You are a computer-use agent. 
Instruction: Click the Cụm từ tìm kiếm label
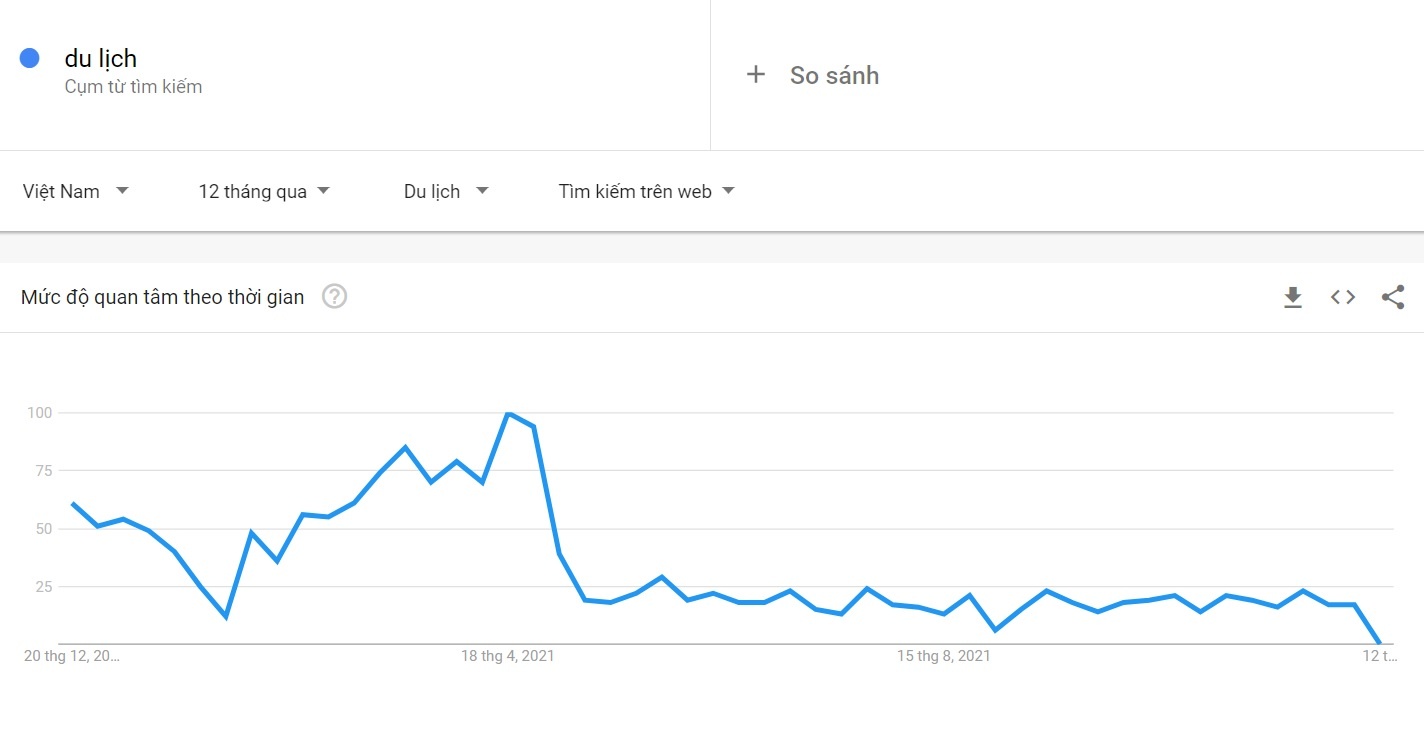(x=133, y=87)
